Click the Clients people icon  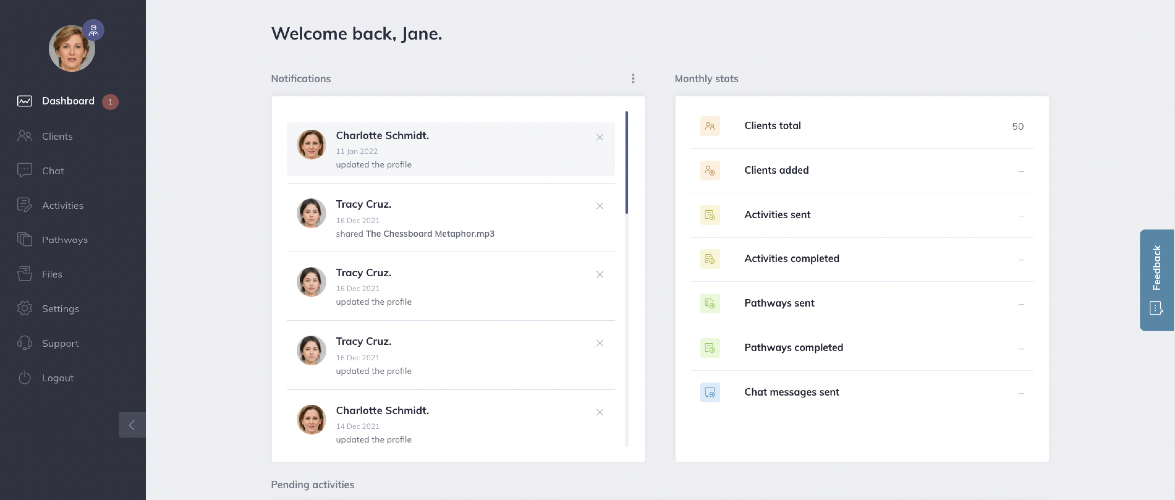[x=25, y=136]
